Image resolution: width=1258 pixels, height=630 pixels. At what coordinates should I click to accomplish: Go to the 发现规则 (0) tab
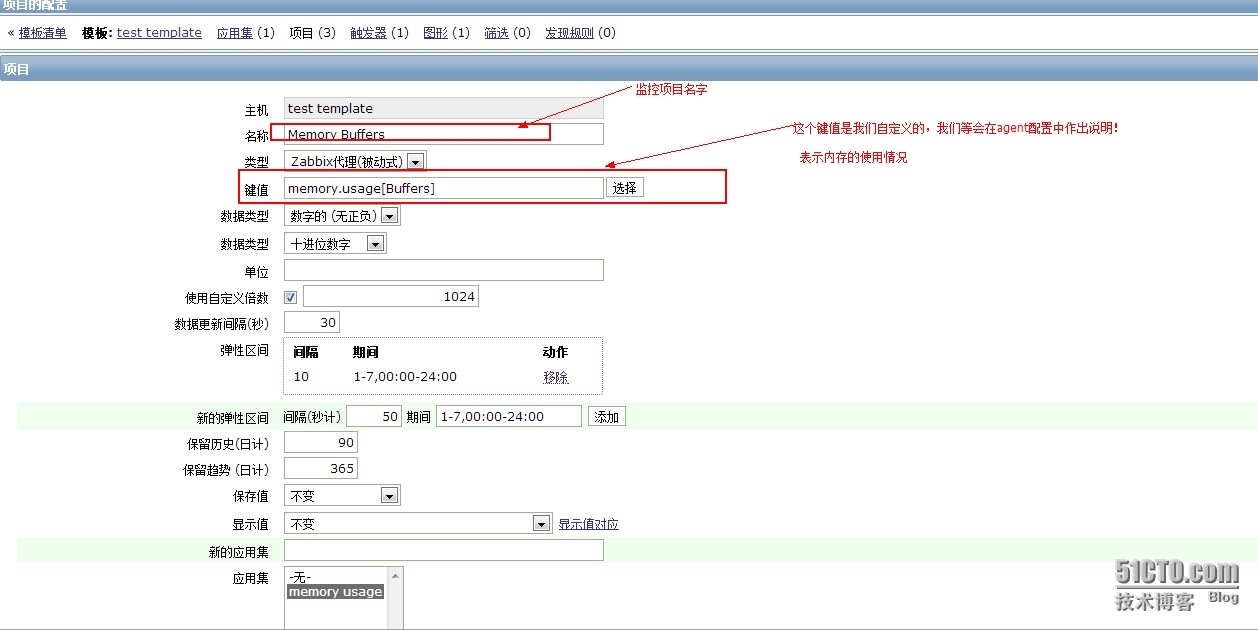[580, 33]
